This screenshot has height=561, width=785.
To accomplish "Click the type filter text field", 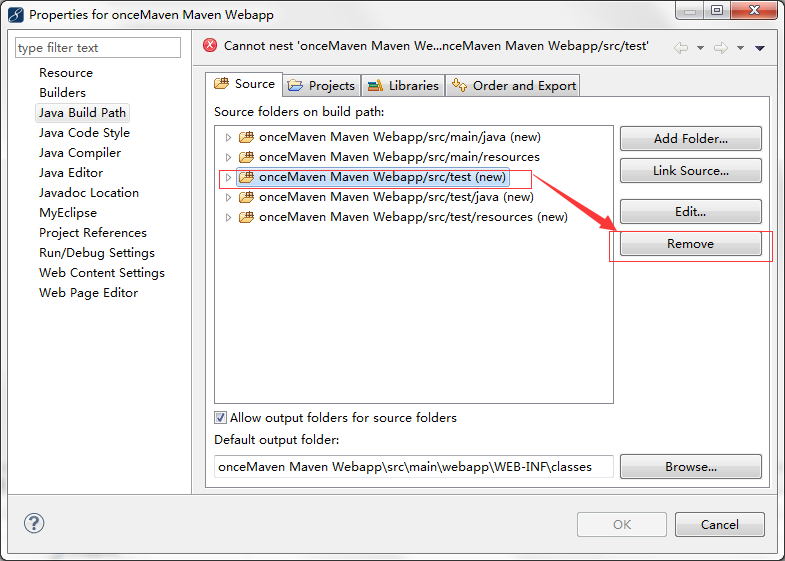I will [98, 48].
